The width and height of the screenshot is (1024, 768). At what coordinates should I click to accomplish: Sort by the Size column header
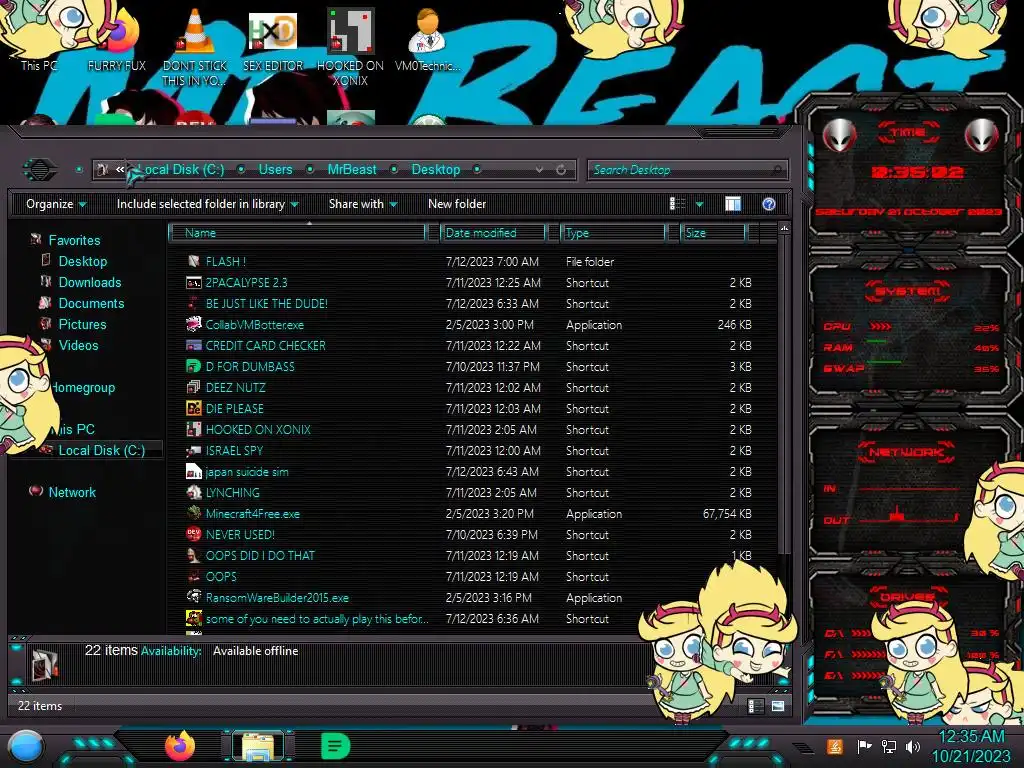pos(713,232)
